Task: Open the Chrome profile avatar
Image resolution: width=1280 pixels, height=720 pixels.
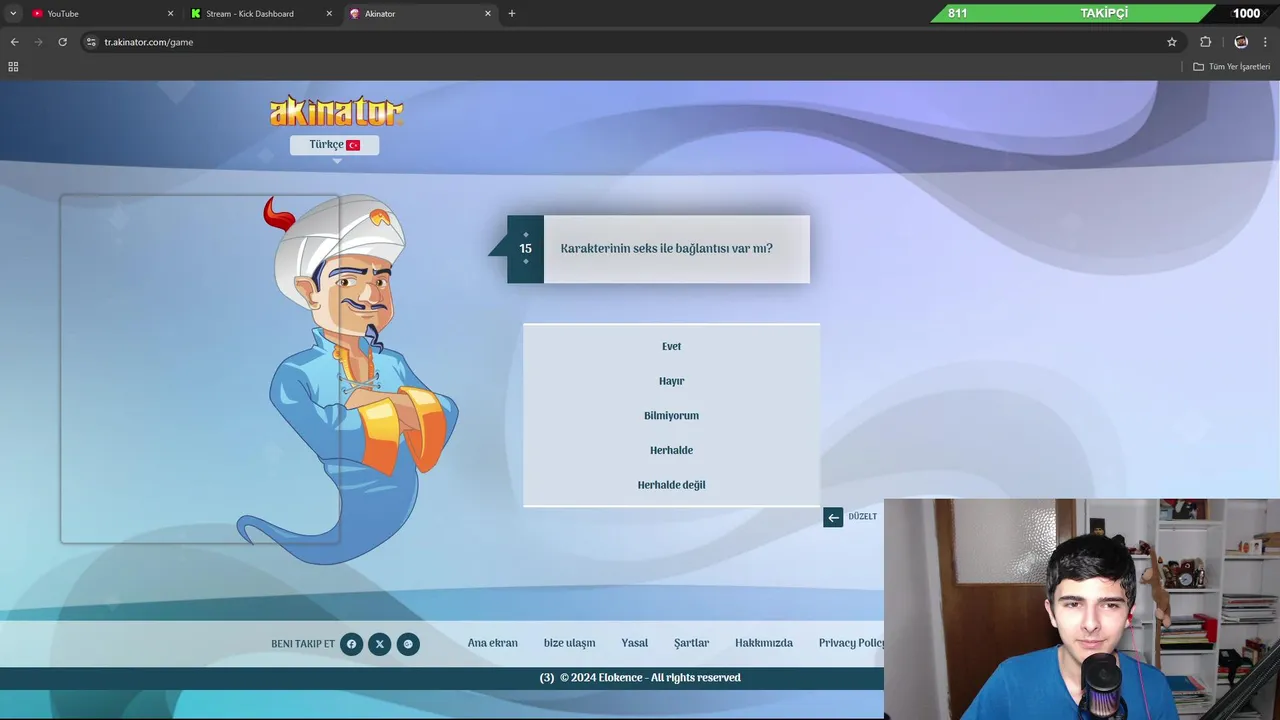Action: (1241, 42)
